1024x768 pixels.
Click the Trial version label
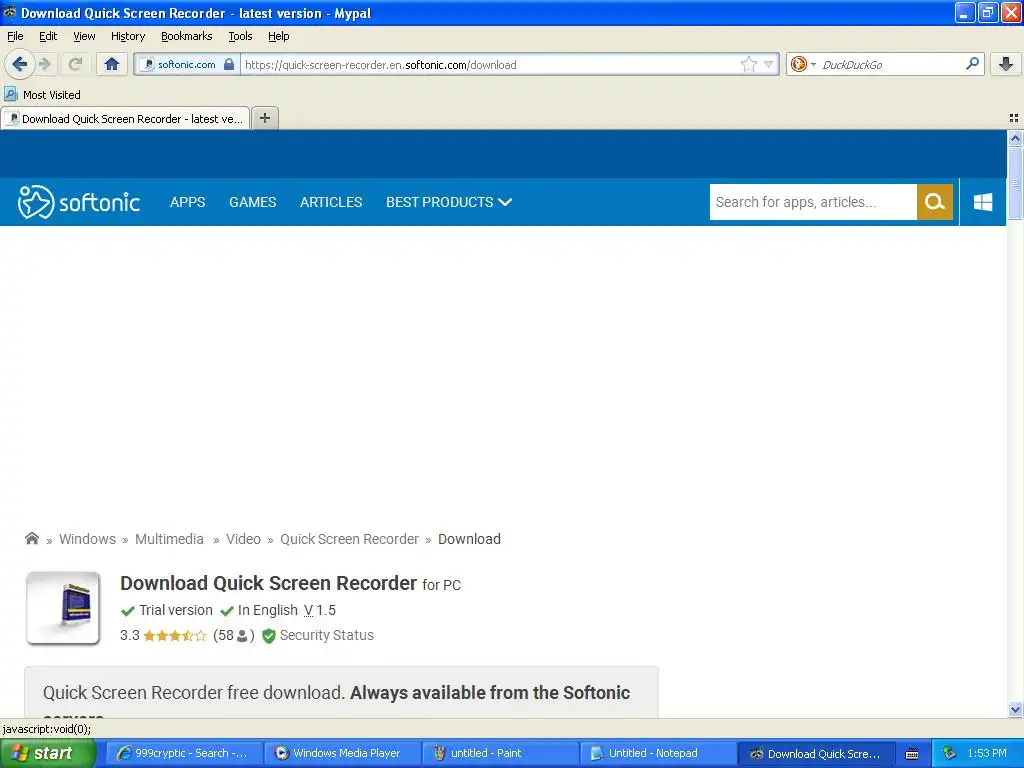click(x=176, y=610)
